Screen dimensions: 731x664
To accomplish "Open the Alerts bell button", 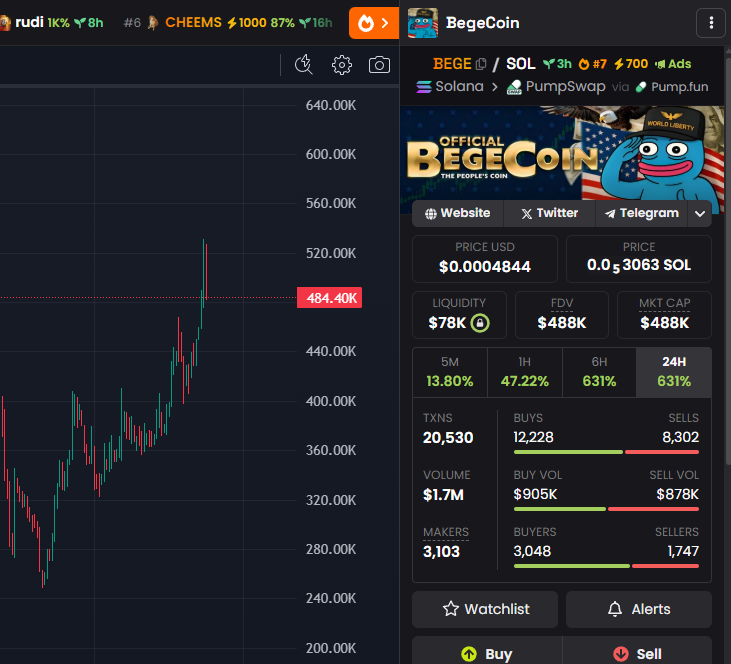I will [x=639, y=609].
